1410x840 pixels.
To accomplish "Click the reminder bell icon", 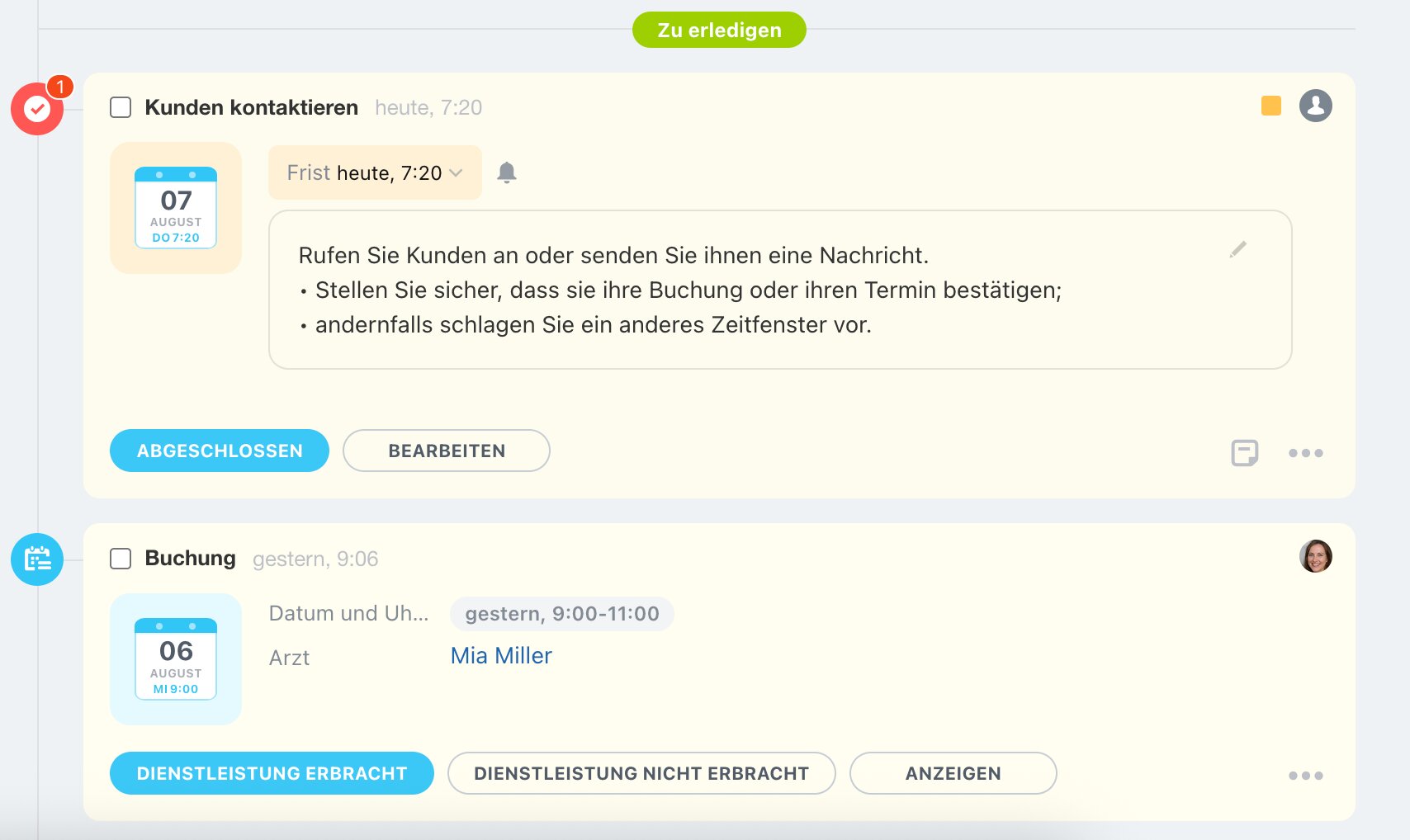I will [507, 172].
